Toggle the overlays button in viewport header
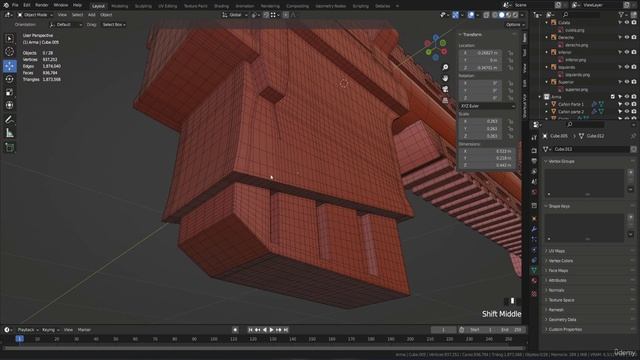The image size is (640, 360). coord(471,15)
